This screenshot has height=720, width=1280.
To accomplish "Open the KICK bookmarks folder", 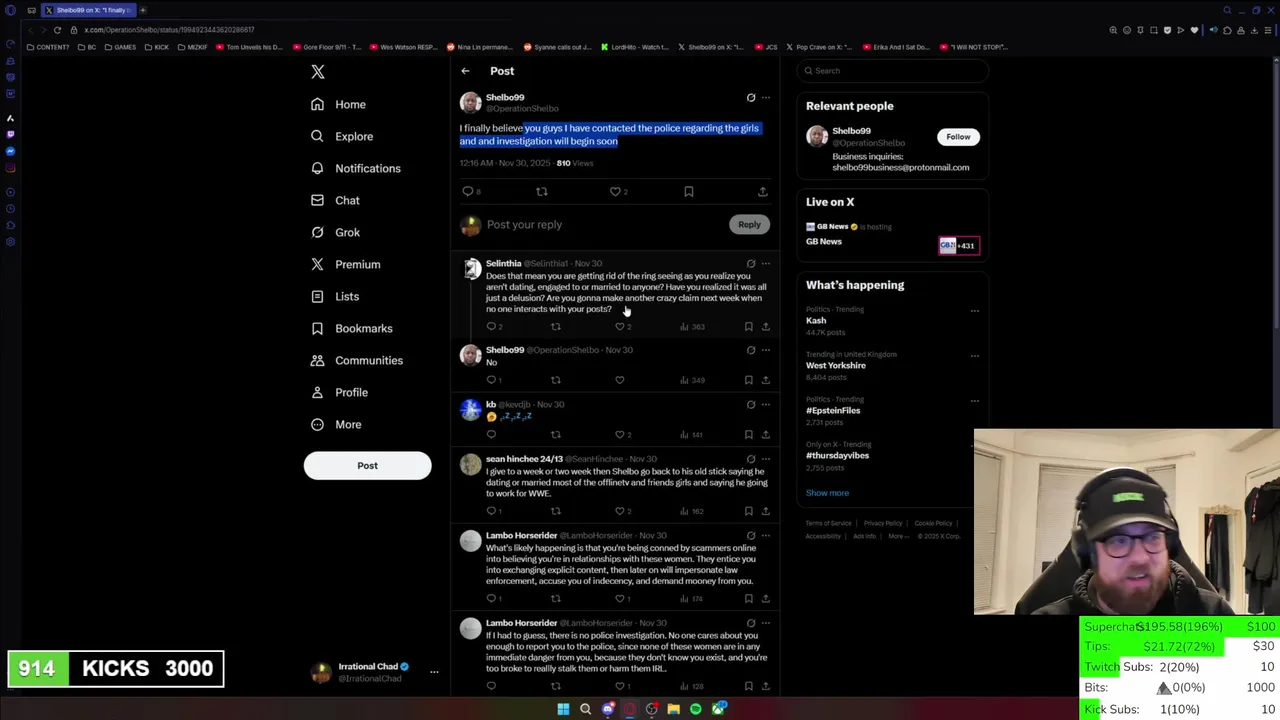I will click(x=157, y=47).
